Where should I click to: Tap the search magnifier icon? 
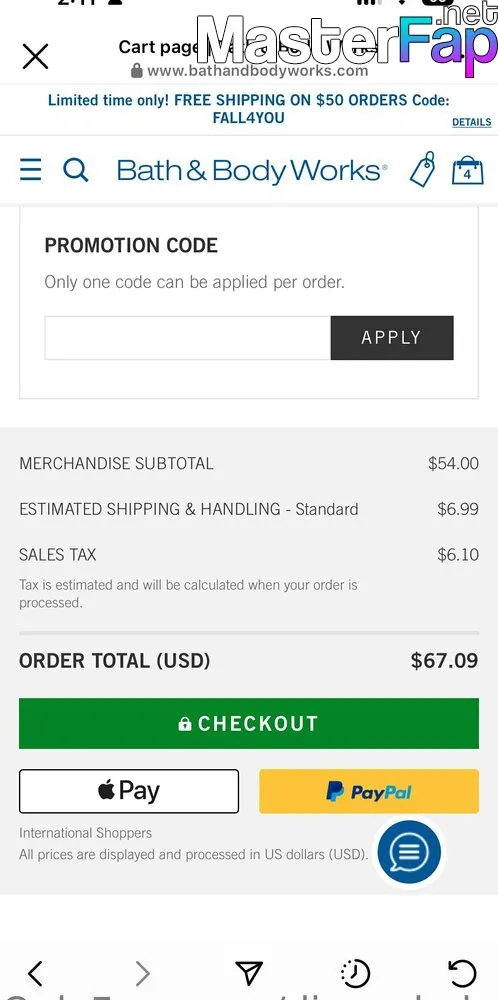tap(75, 170)
